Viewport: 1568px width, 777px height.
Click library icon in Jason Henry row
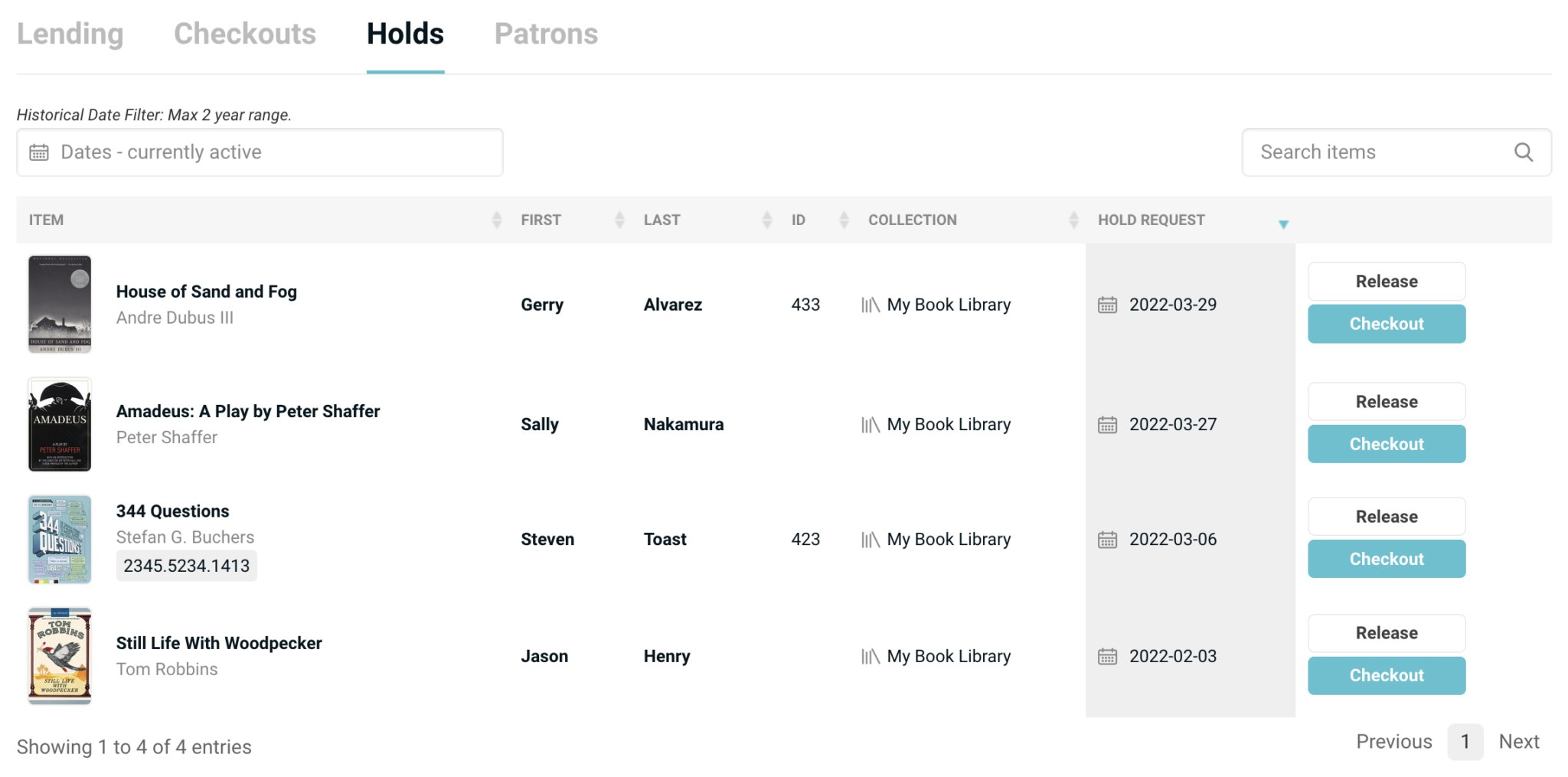(x=870, y=657)
